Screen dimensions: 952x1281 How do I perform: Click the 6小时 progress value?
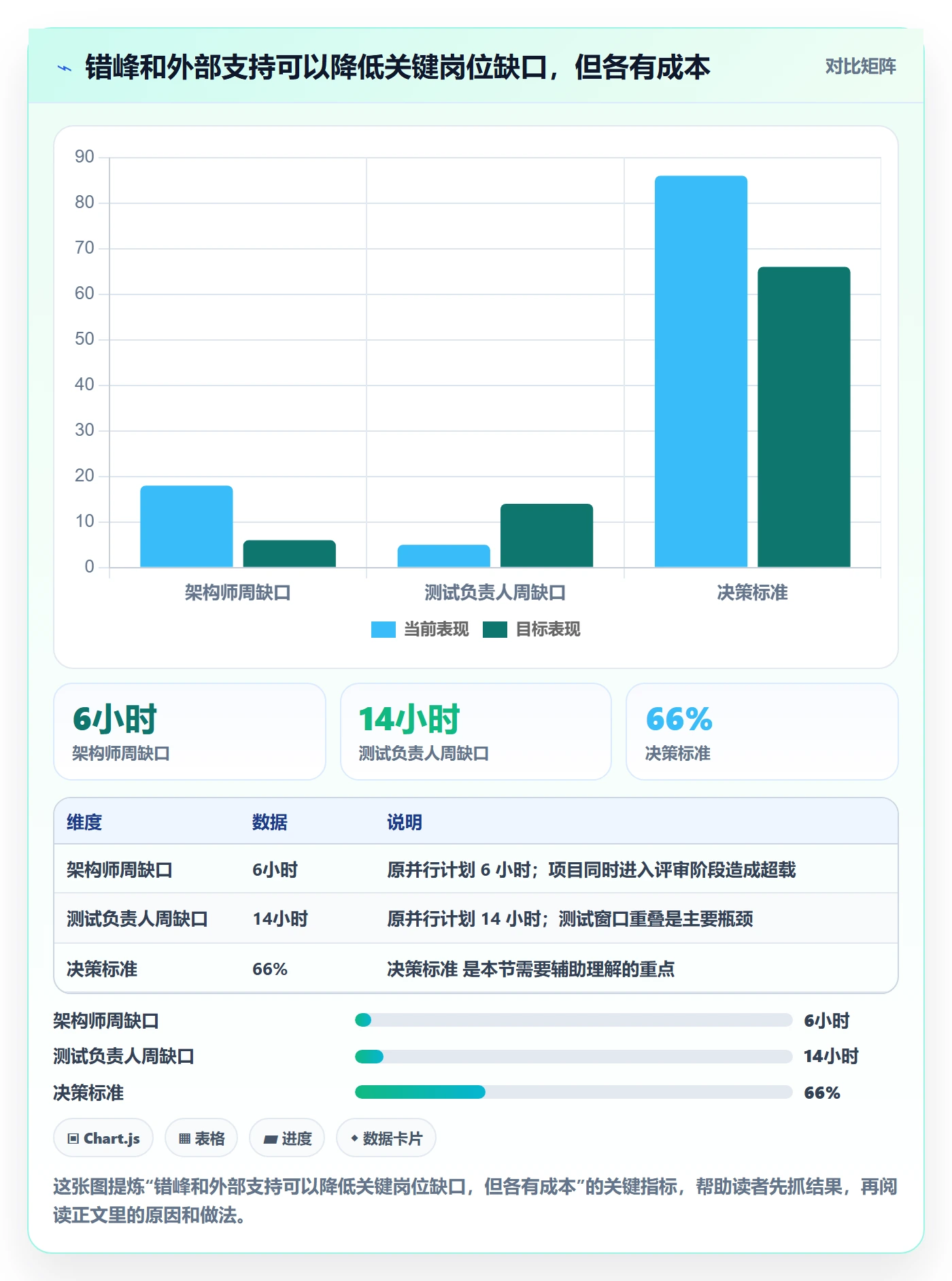pyautogui.click(x=827, y=1021)
